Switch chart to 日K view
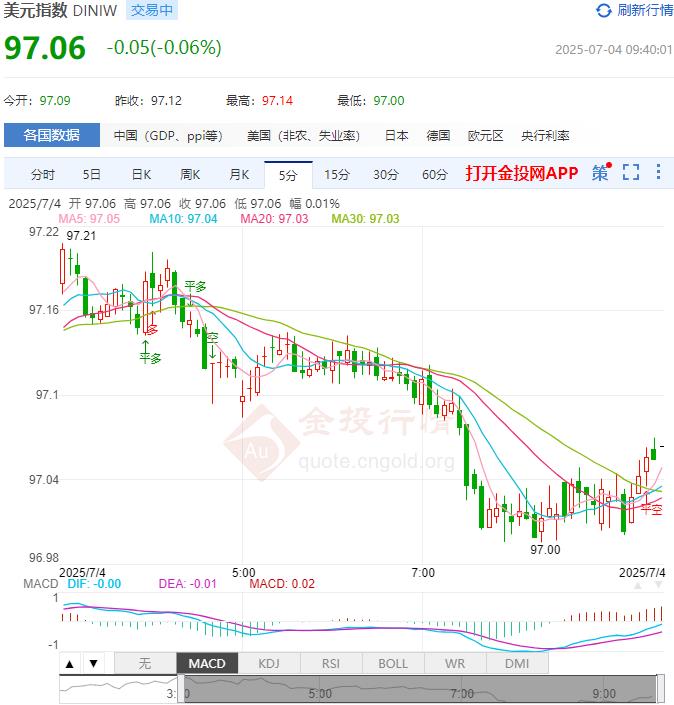 pos(141,174)
